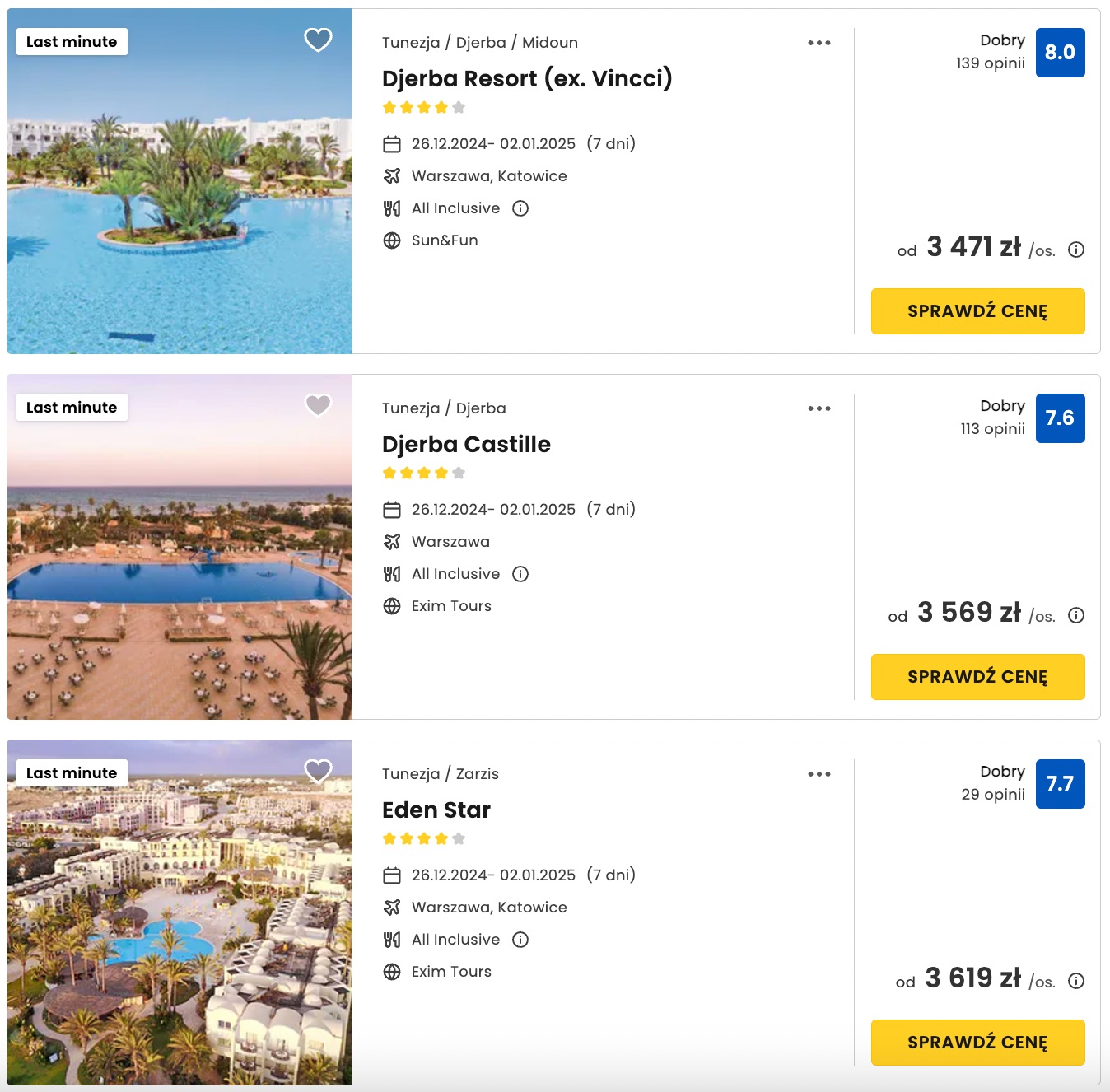Click the 8.0 rating badge

click(x=1060, y=53)
